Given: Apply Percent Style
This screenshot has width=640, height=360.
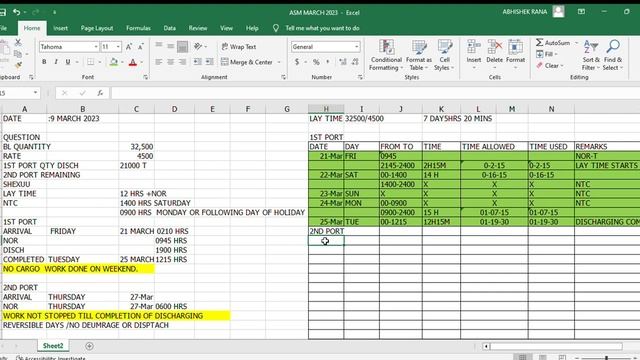Looking at the screenshot, I should point(316,62).
